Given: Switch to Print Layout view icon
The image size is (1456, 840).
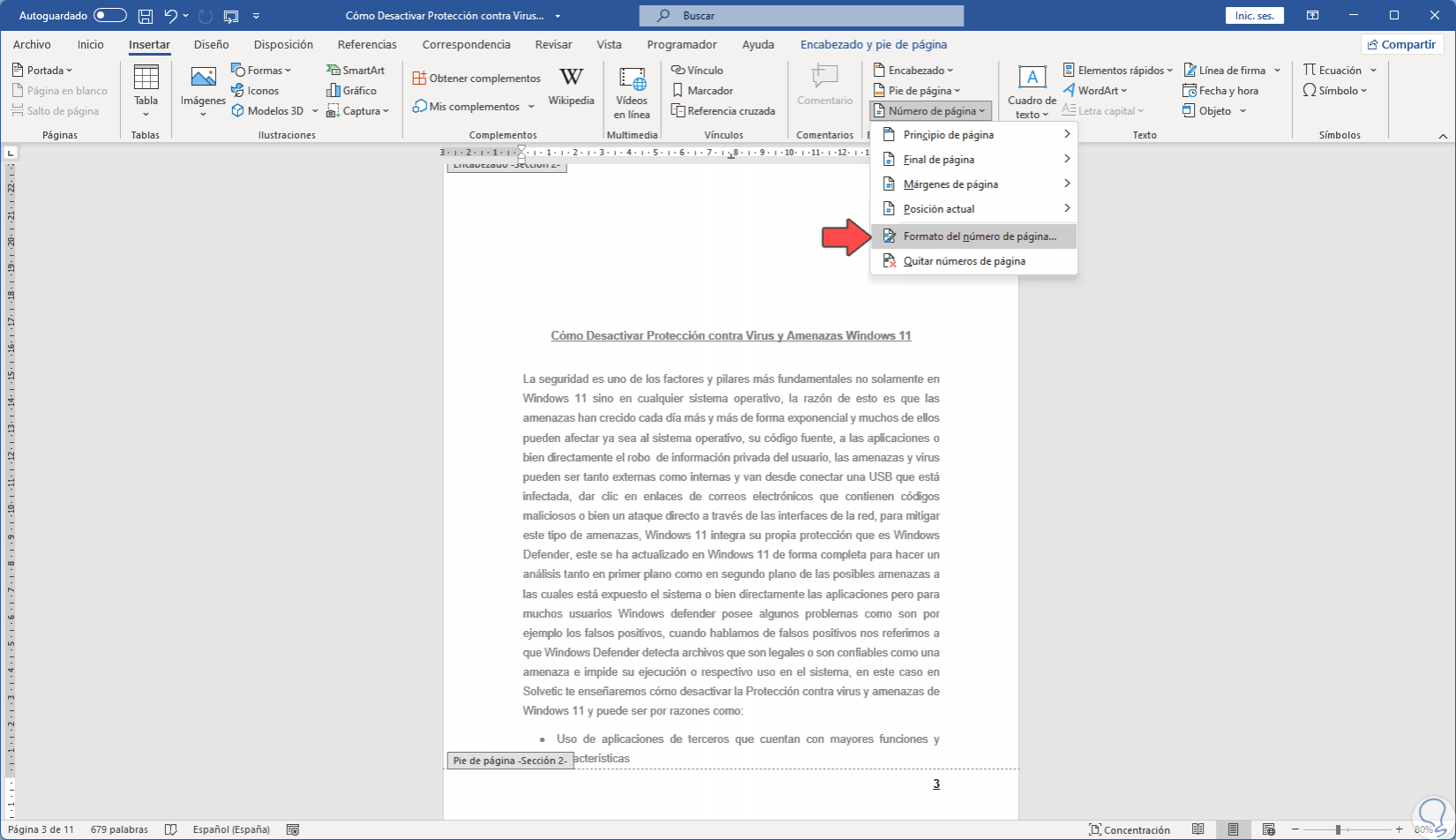Looking at the screenshot, I should click(1233, 830).
